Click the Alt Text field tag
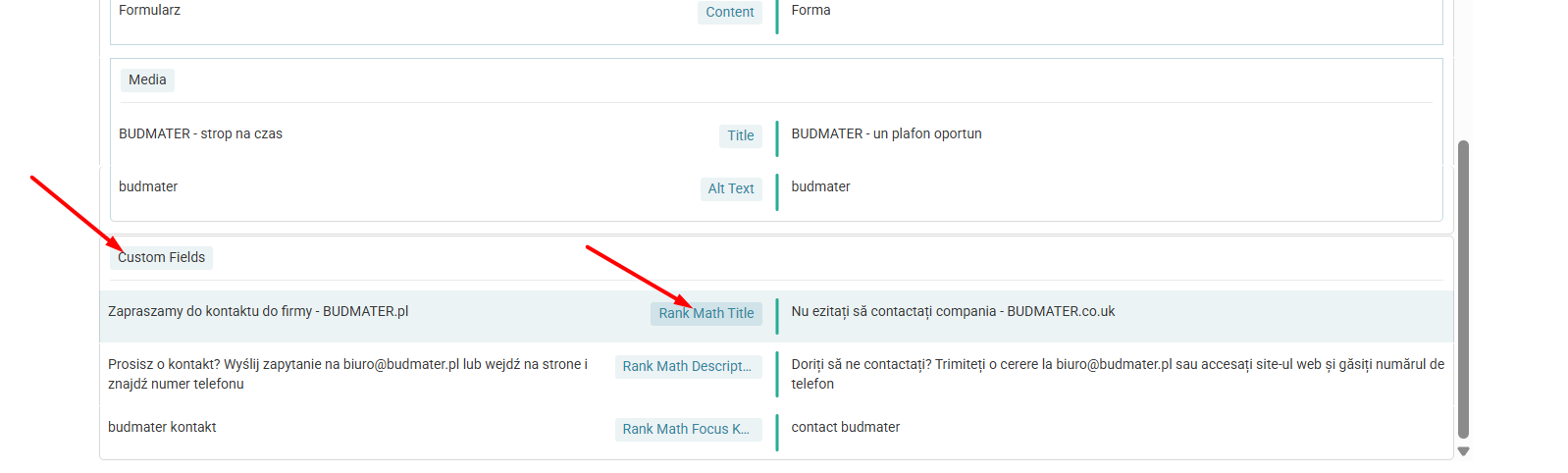 click(731, 188)
